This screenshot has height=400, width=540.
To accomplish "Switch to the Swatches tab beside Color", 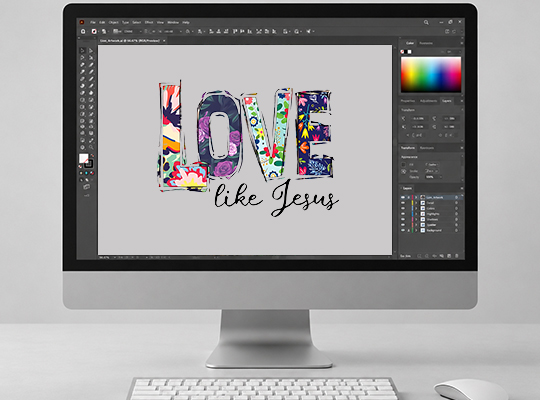I will 426,43.
